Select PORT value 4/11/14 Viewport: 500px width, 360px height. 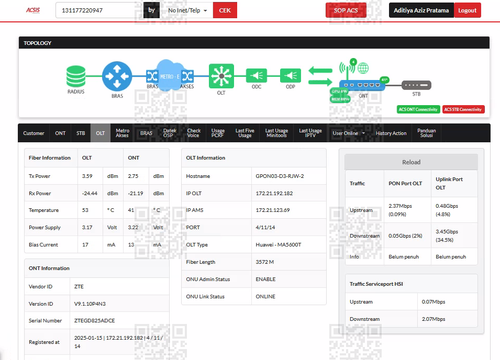[x=265, y=227]
